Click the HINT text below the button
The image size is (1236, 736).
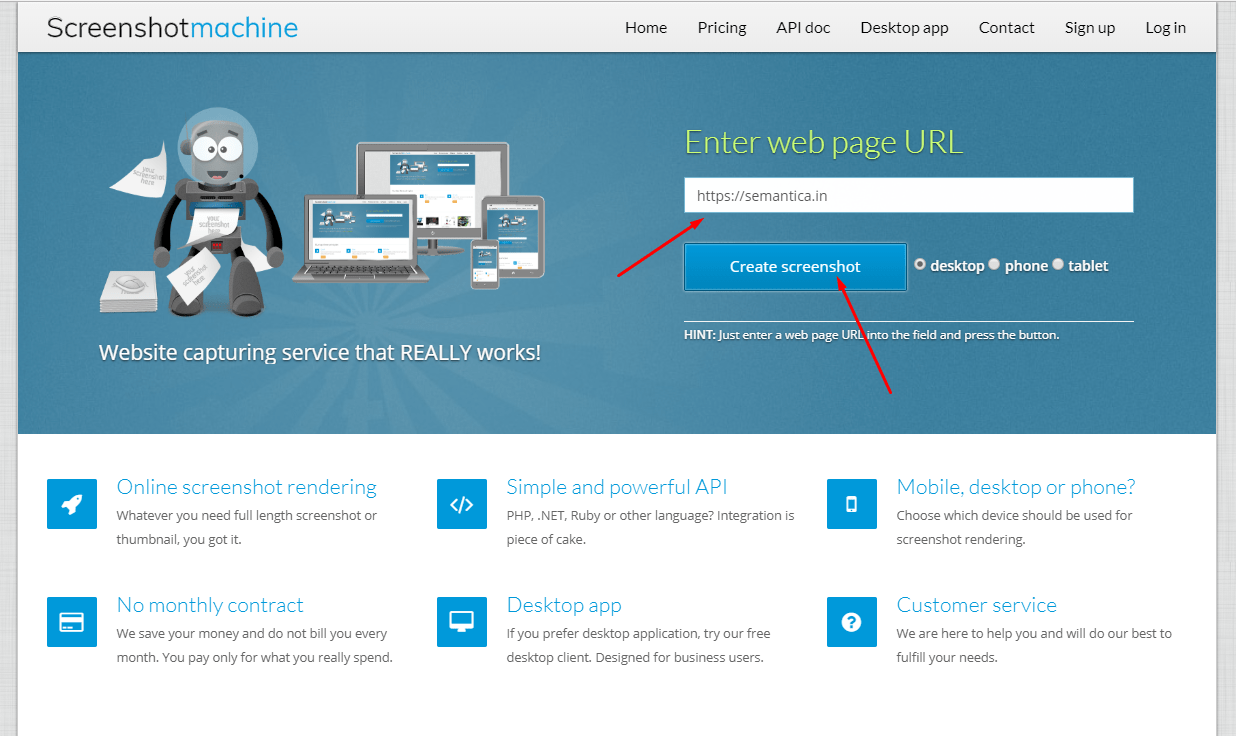point(872,335)
